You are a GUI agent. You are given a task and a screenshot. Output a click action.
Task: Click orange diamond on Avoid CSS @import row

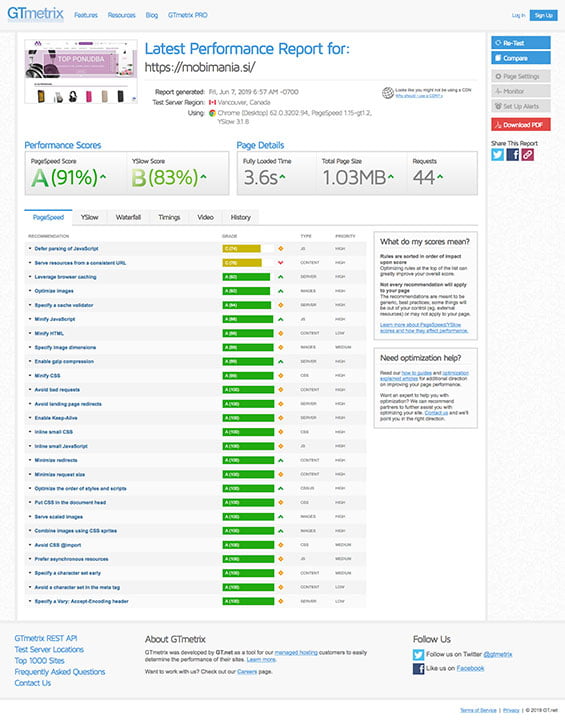tap(281, 545)
